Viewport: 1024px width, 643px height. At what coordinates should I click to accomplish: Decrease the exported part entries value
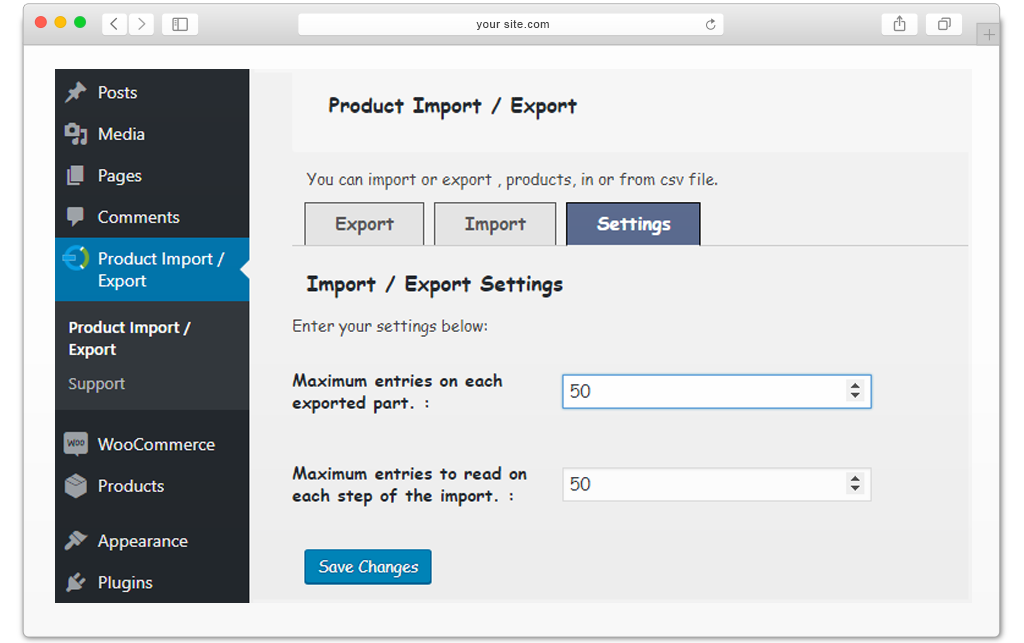click(x=855, y=396)
